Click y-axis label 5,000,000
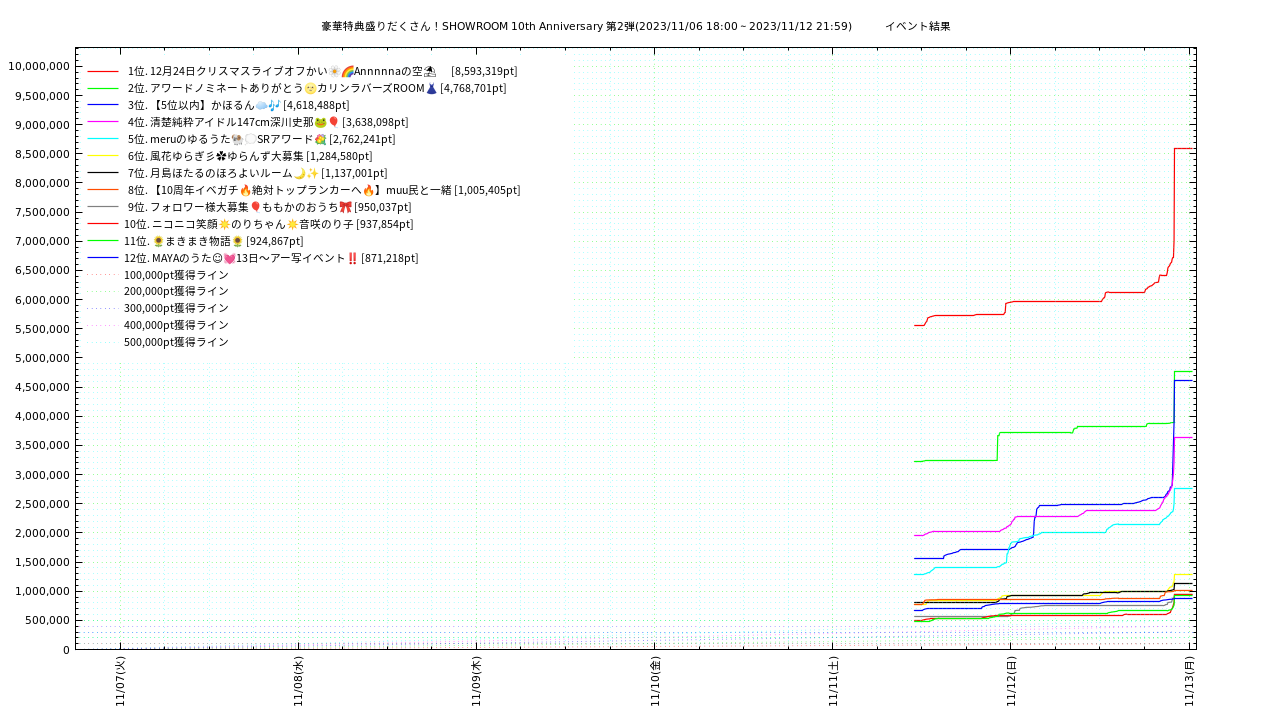 42,358
